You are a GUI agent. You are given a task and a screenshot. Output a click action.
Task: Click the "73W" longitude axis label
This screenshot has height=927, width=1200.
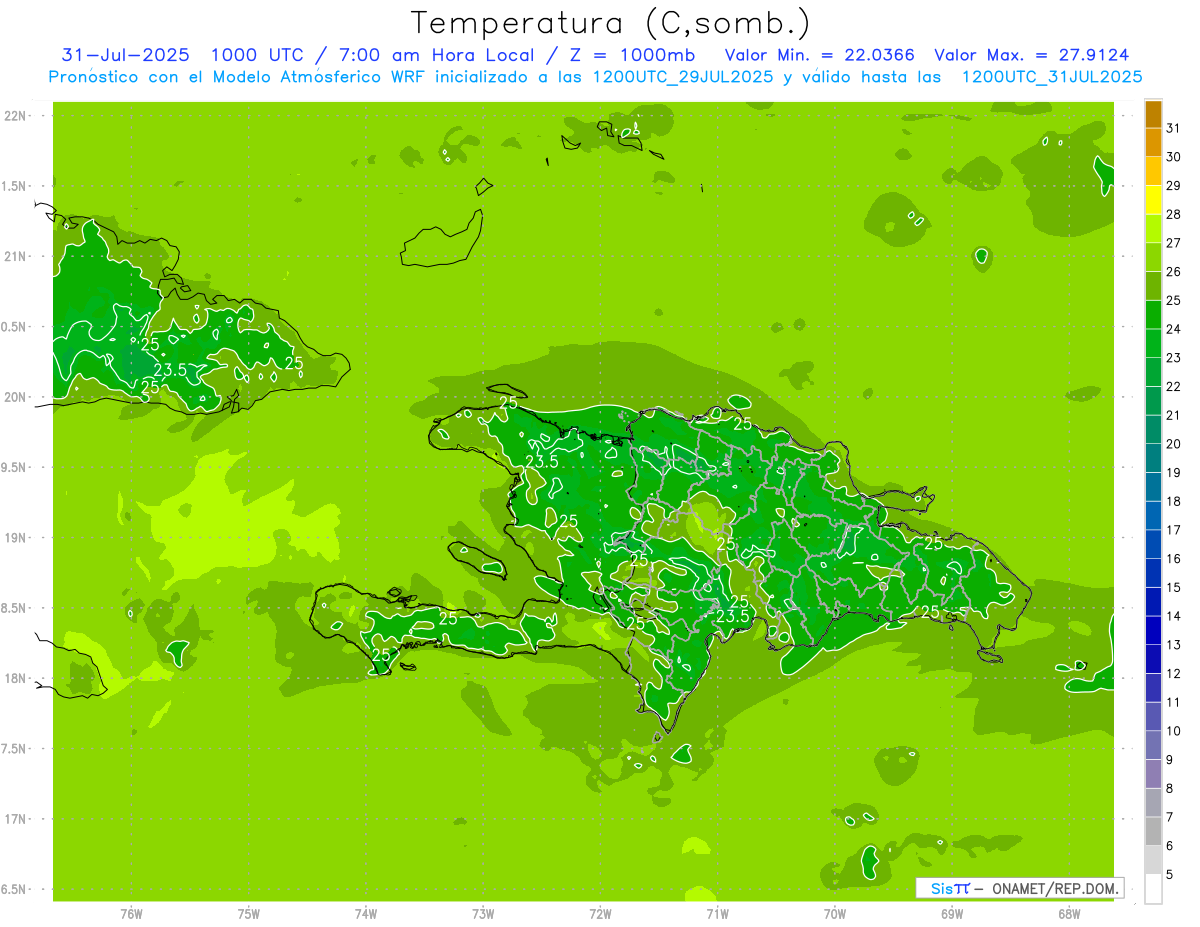pyautogui.click(x=483, y=913)
